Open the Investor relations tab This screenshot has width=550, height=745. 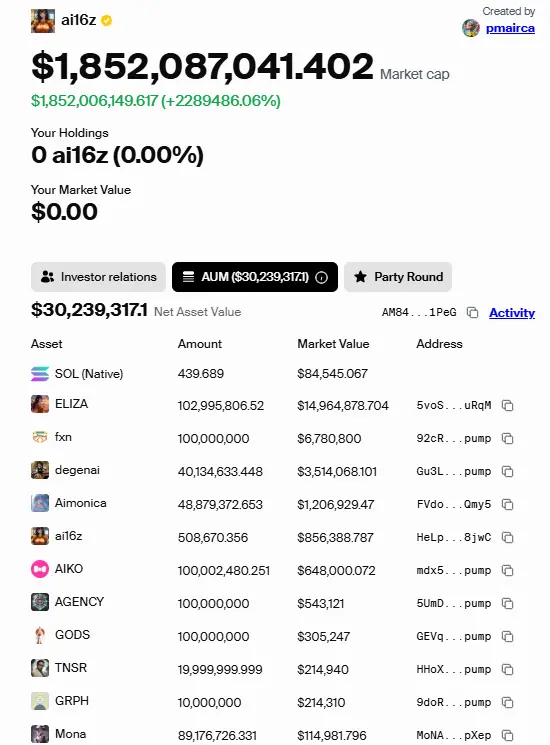(98, 277)
